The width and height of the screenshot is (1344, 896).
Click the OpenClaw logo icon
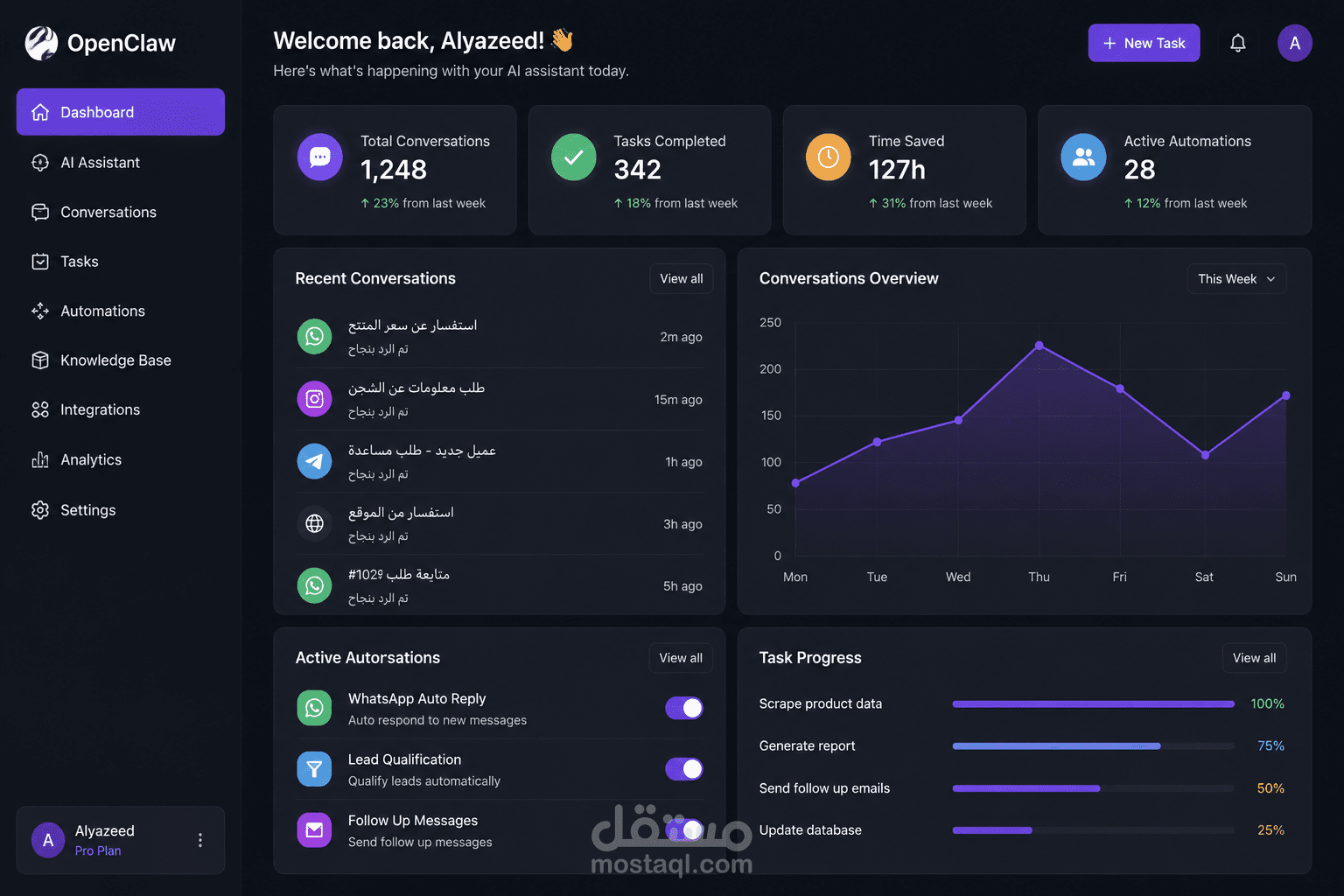pyautogui.click(x=41, y=43)
